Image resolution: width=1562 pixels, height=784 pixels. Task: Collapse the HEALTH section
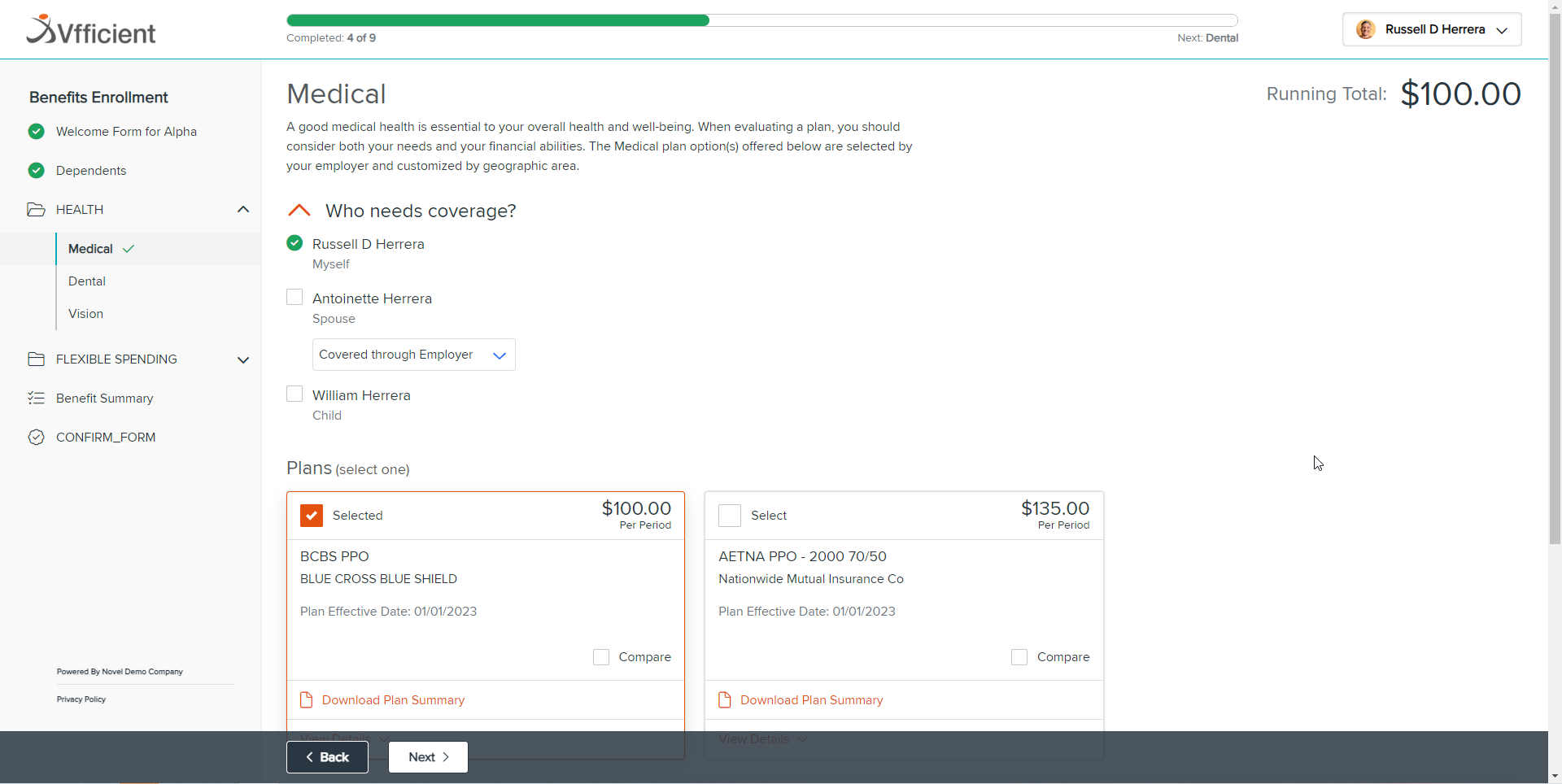pyautogui.click(x=242, y=209)
